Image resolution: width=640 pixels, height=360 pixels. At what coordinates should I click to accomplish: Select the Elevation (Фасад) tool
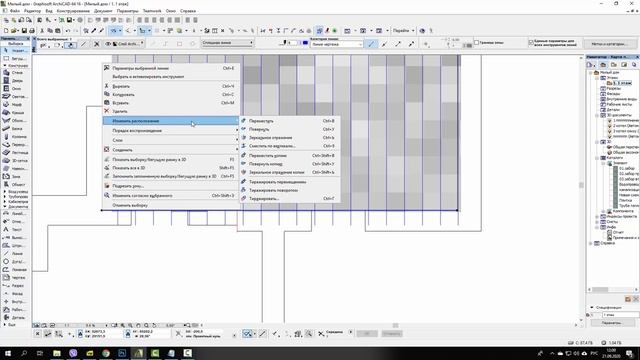[15, 293]
